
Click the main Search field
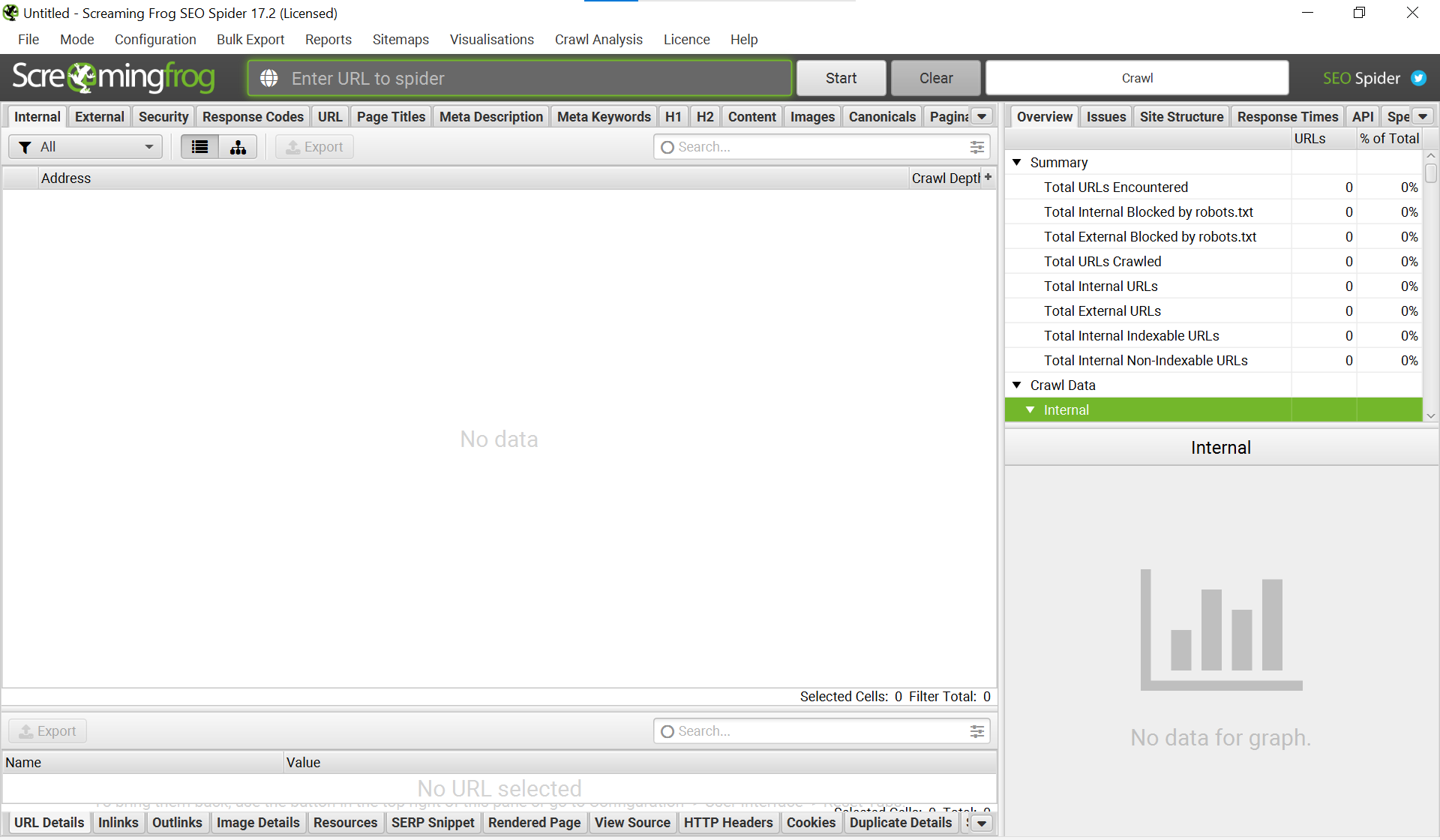(821, 147)
